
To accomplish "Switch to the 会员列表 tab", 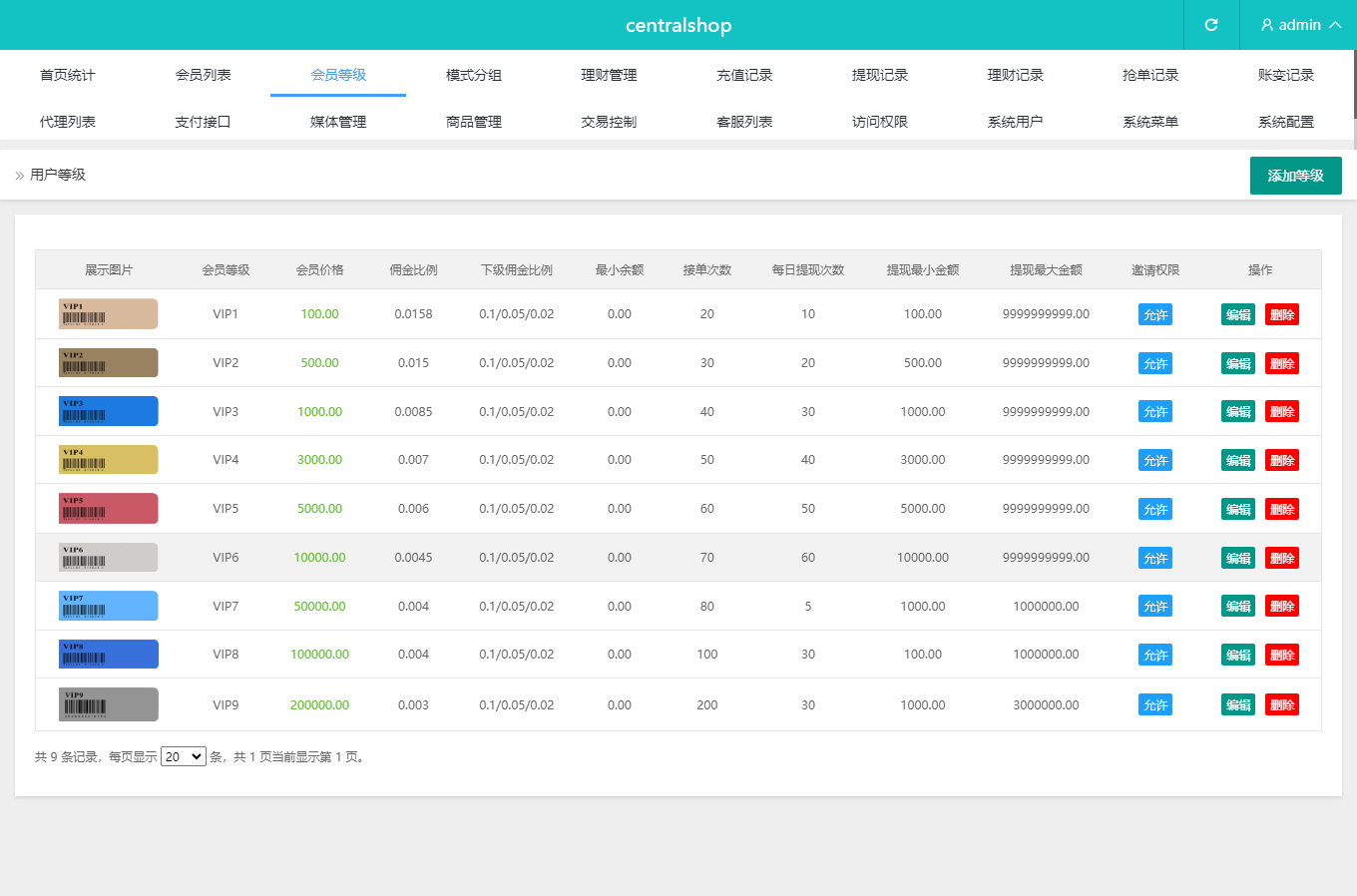I will tap(203, 75).
